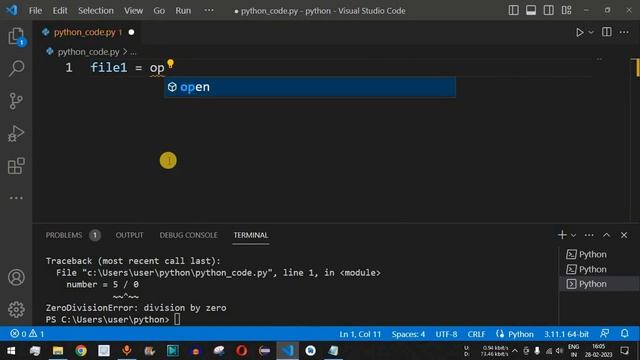640x360 pixels.
Task: Open launch profile dropdown beside plus
Action: pos(573,235)
